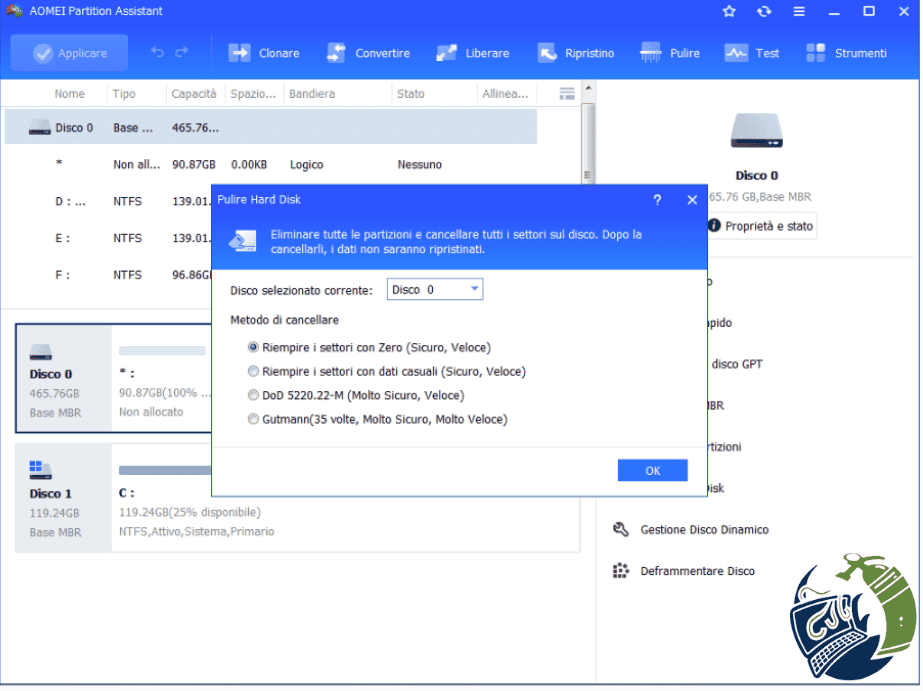Viewport: 923px width, 691px height.
Task: Open the Liberare tool
Action: coord(473,53)
